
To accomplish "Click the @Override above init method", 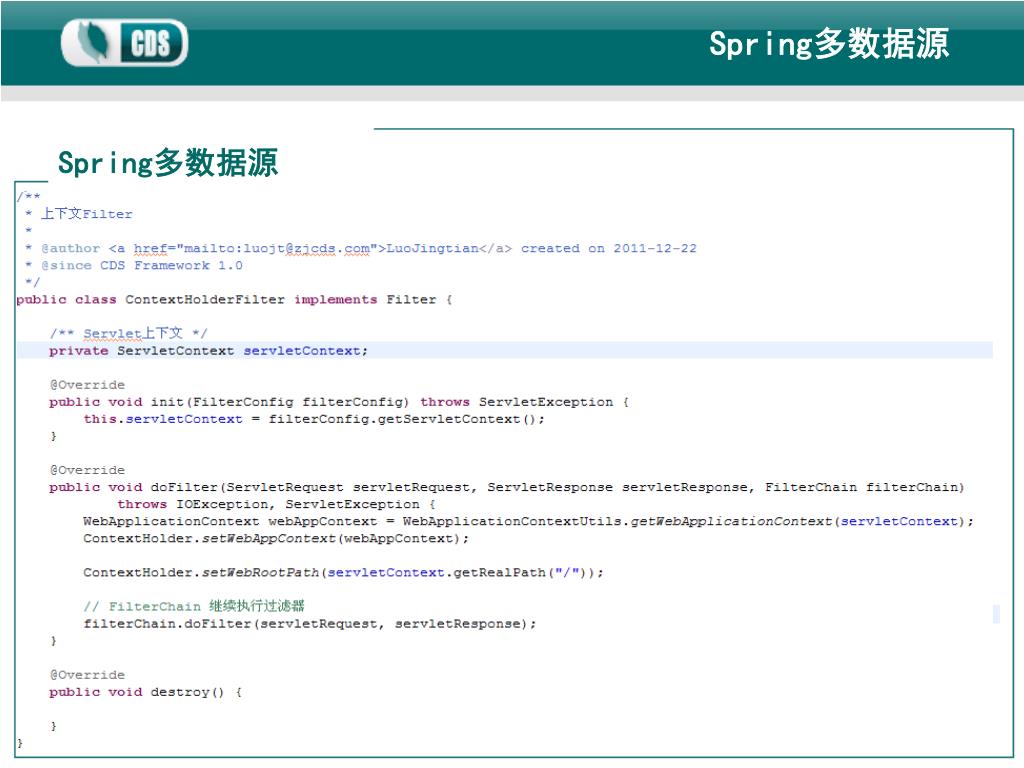I will pos(87,385).
